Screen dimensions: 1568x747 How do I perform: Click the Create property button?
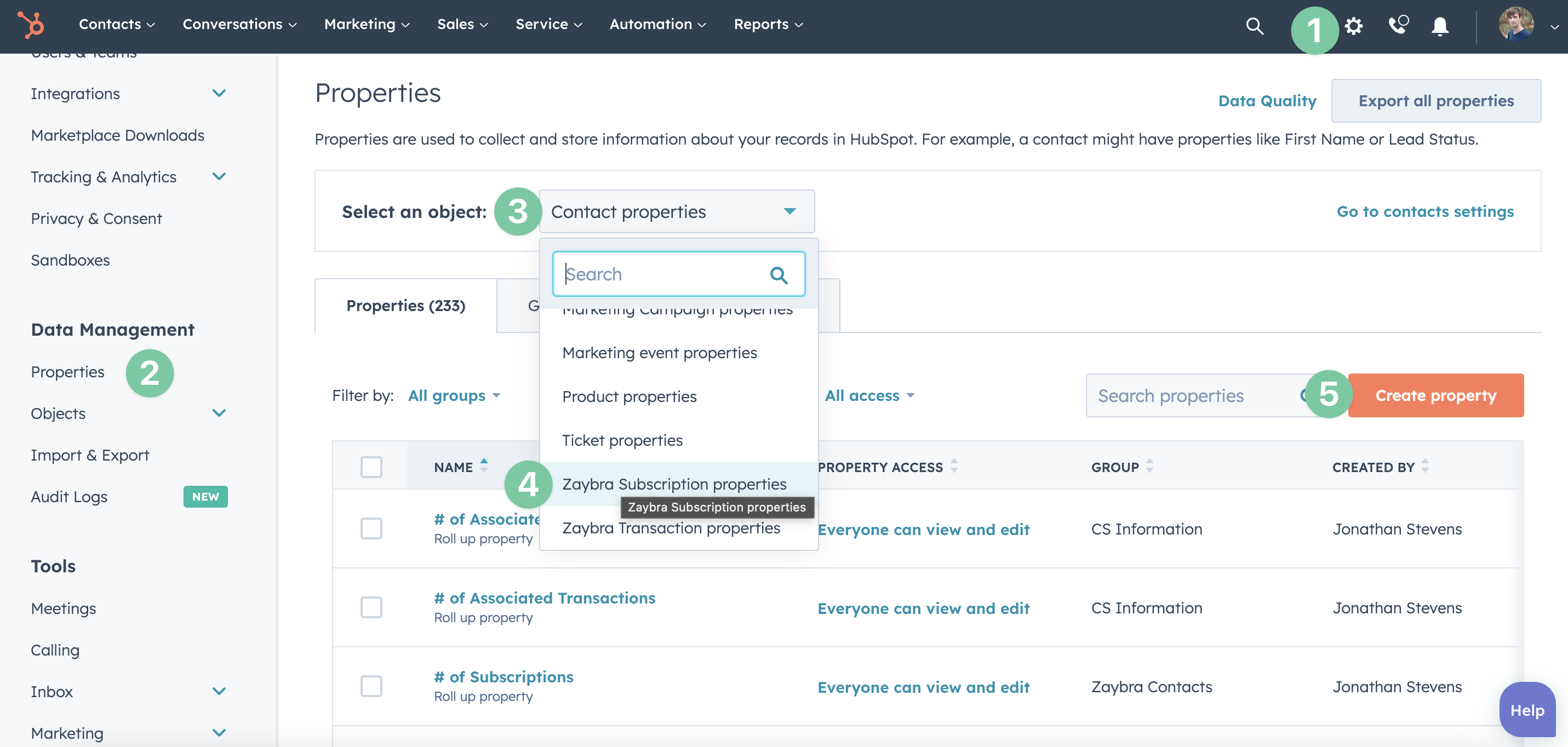pos(1435,395)
